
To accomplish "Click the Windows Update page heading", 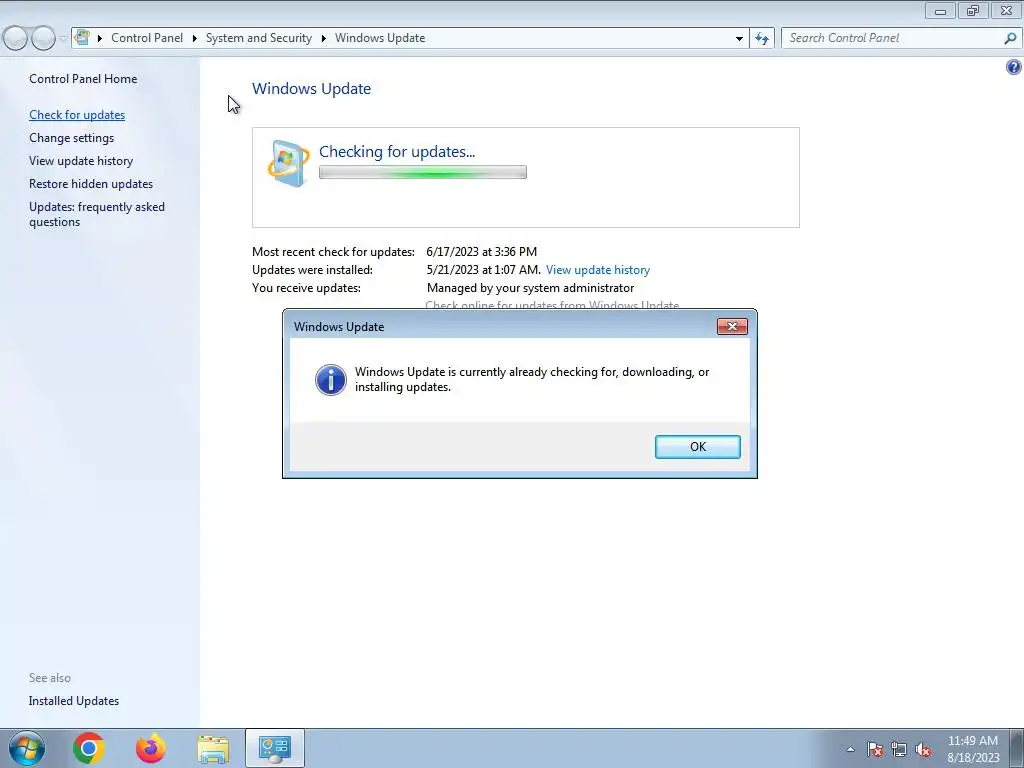I will tap(312, 88).
